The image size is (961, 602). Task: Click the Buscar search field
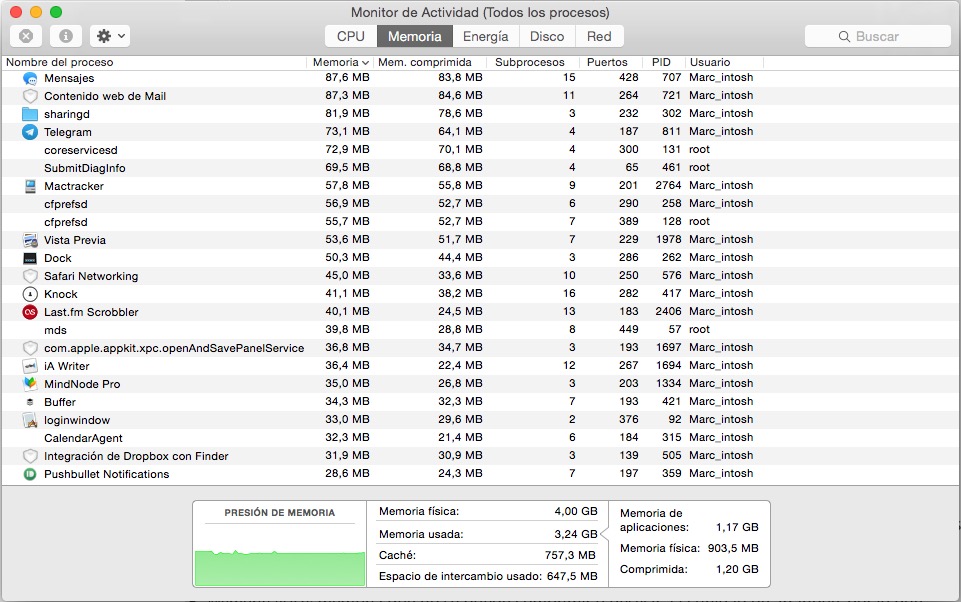point(877,35)
